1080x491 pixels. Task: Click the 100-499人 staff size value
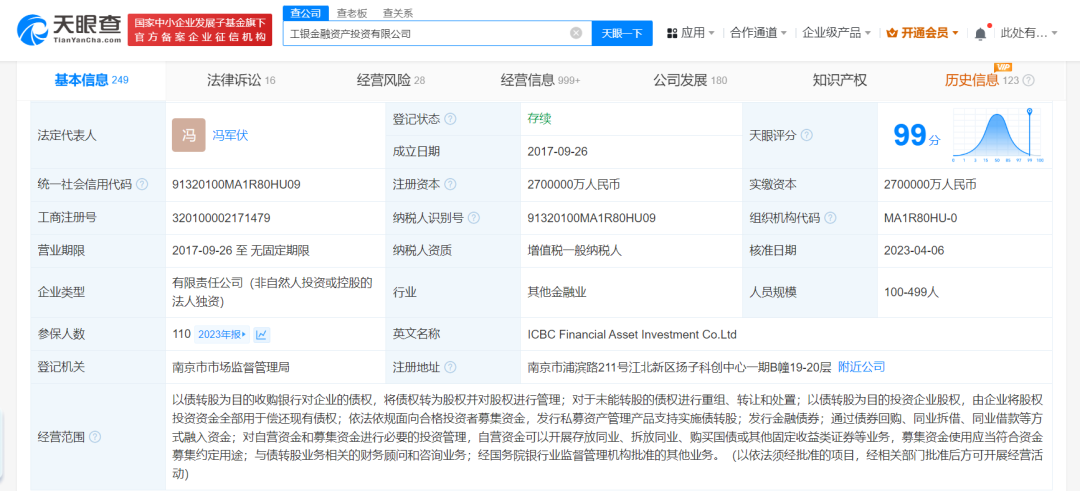pyautogui.click(x=912, y=292)
